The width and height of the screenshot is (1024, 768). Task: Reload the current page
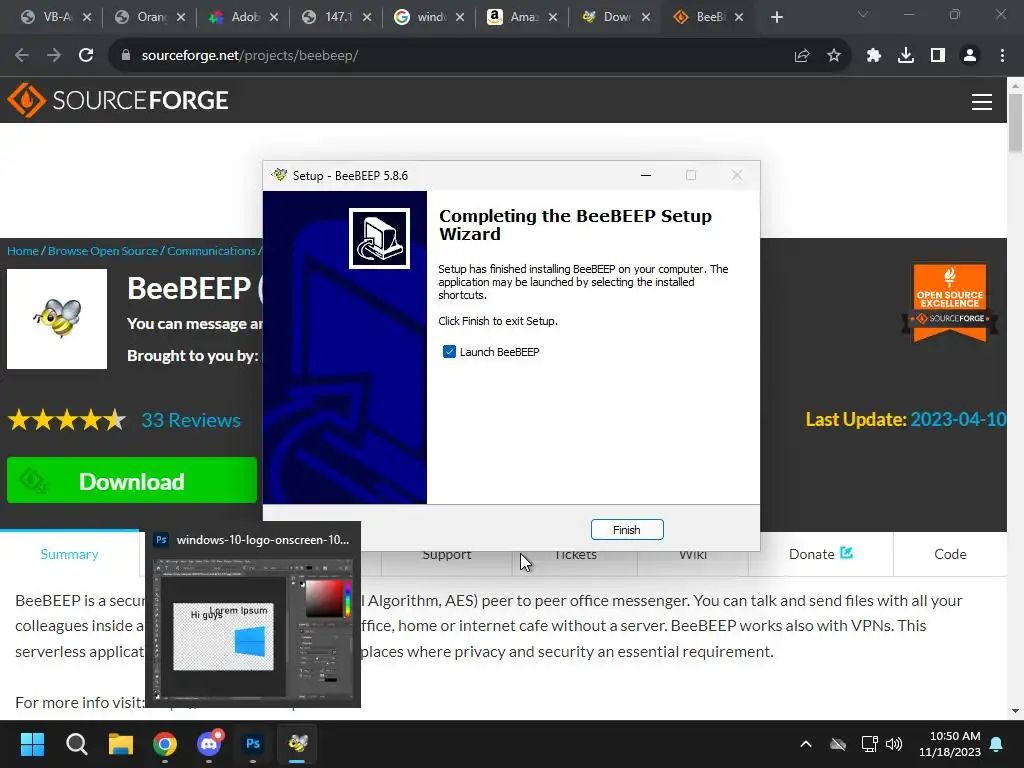click(86, 56)
